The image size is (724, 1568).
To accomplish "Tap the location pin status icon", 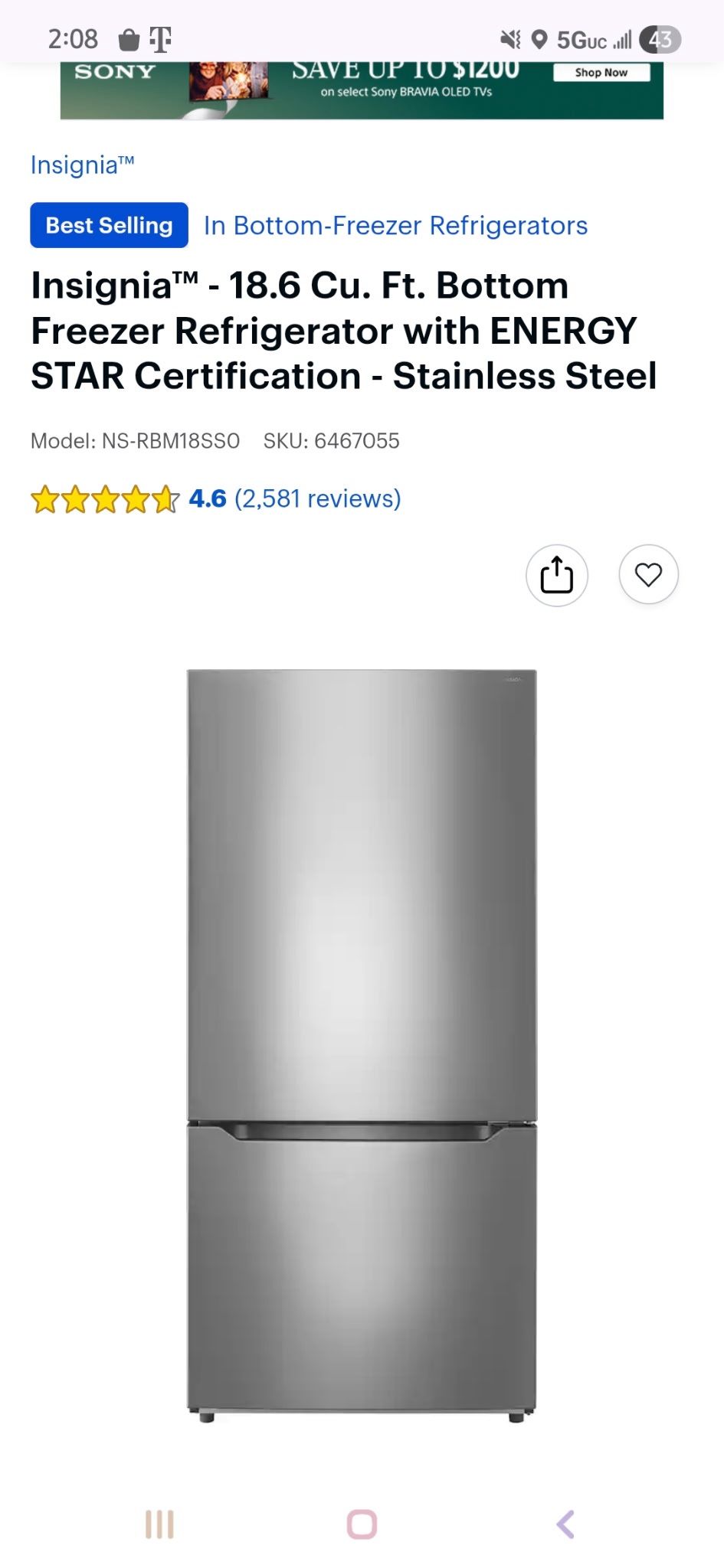I will (539, 39).
